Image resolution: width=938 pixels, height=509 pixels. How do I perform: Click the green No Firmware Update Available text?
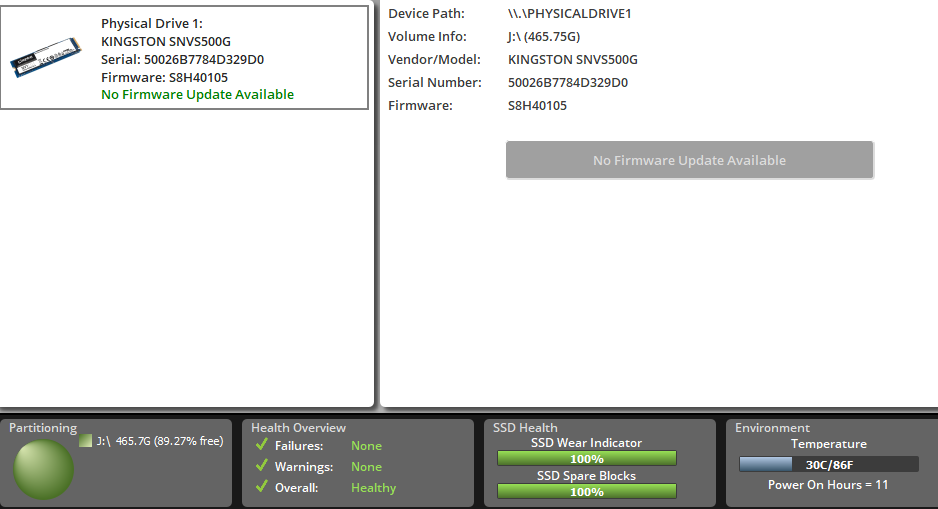coord(197,95)
